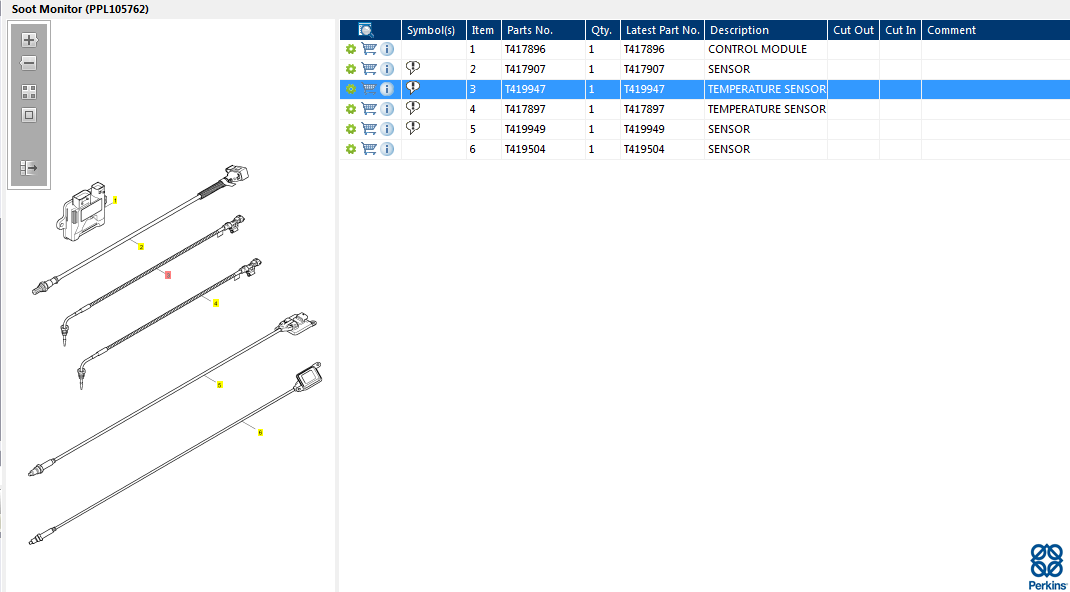The width and height of the screenshot is (1070, 592).
Task: Click the green gear for T417896
Action: (351, 49)
